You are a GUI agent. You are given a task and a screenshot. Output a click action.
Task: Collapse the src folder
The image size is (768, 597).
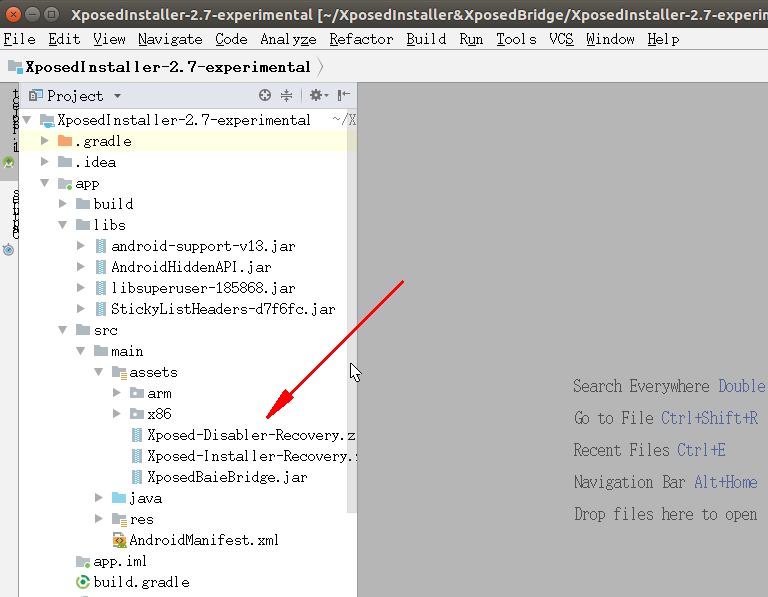[x=63, y=330]
